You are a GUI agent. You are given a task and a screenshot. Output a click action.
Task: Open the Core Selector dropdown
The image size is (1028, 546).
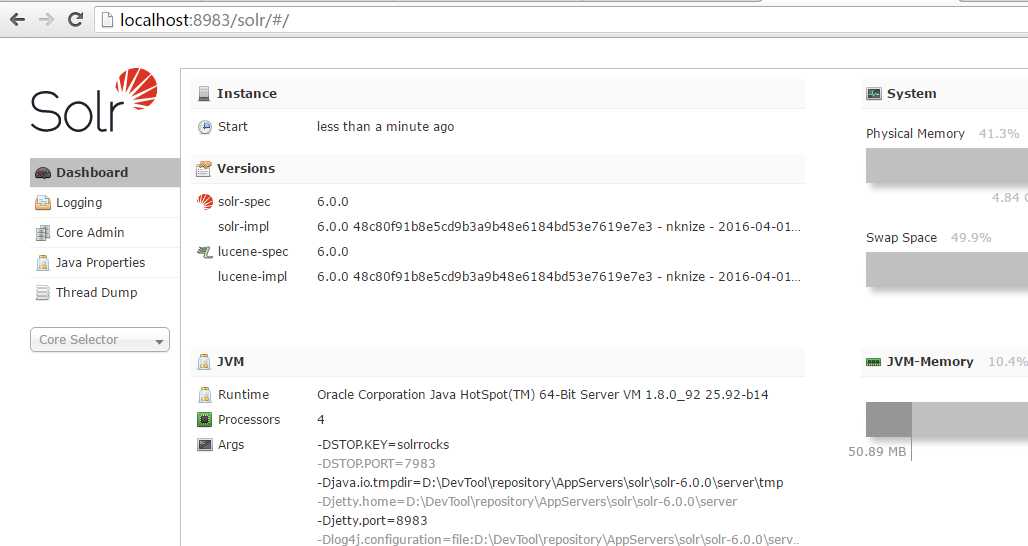[100, 340]
